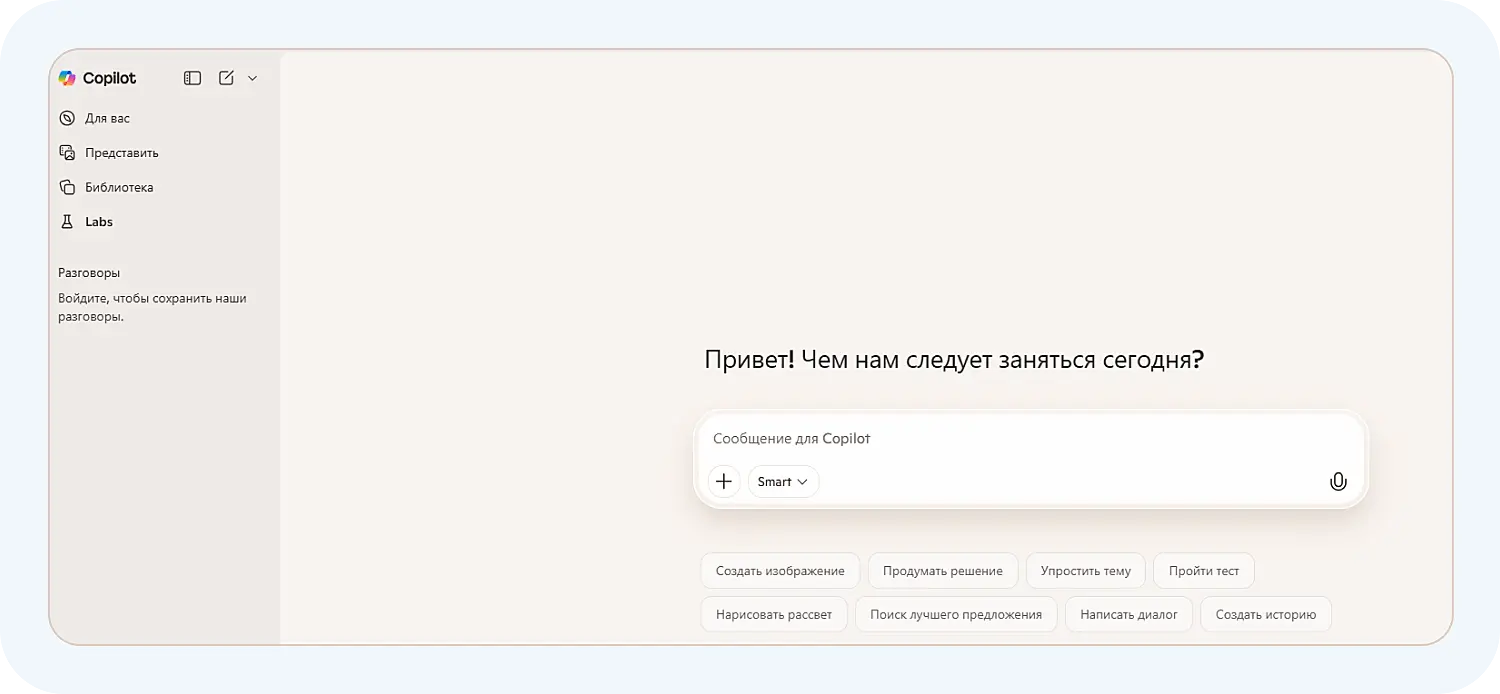Open the Для вас section icon
1500x694 pixels.
(x=66, y=118)
